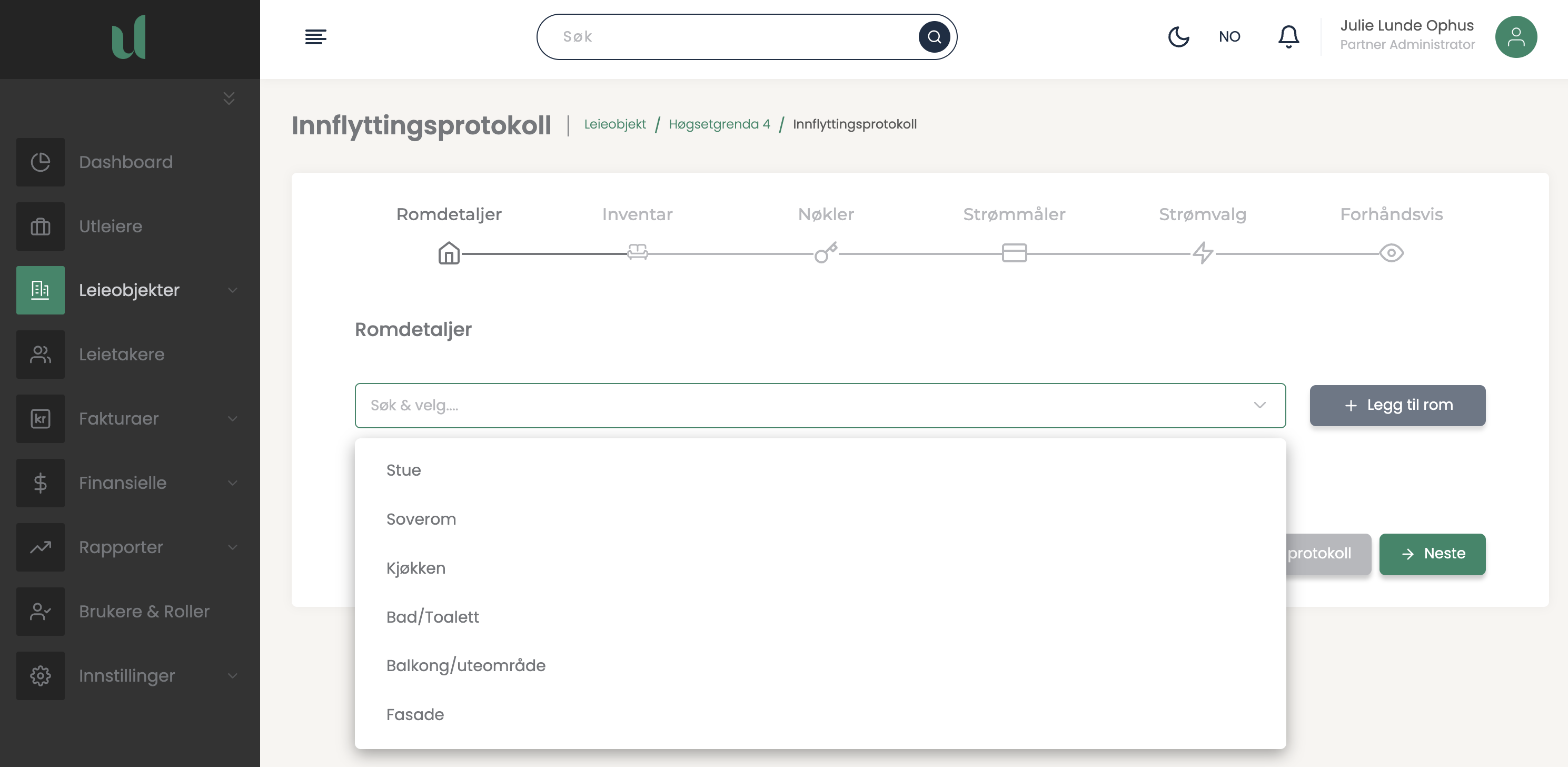The width and height of the screenshot is (1568, 767).
Task: Follow the Høgsetgrenda 4 breadcrumb link
Action: [719, 124]
